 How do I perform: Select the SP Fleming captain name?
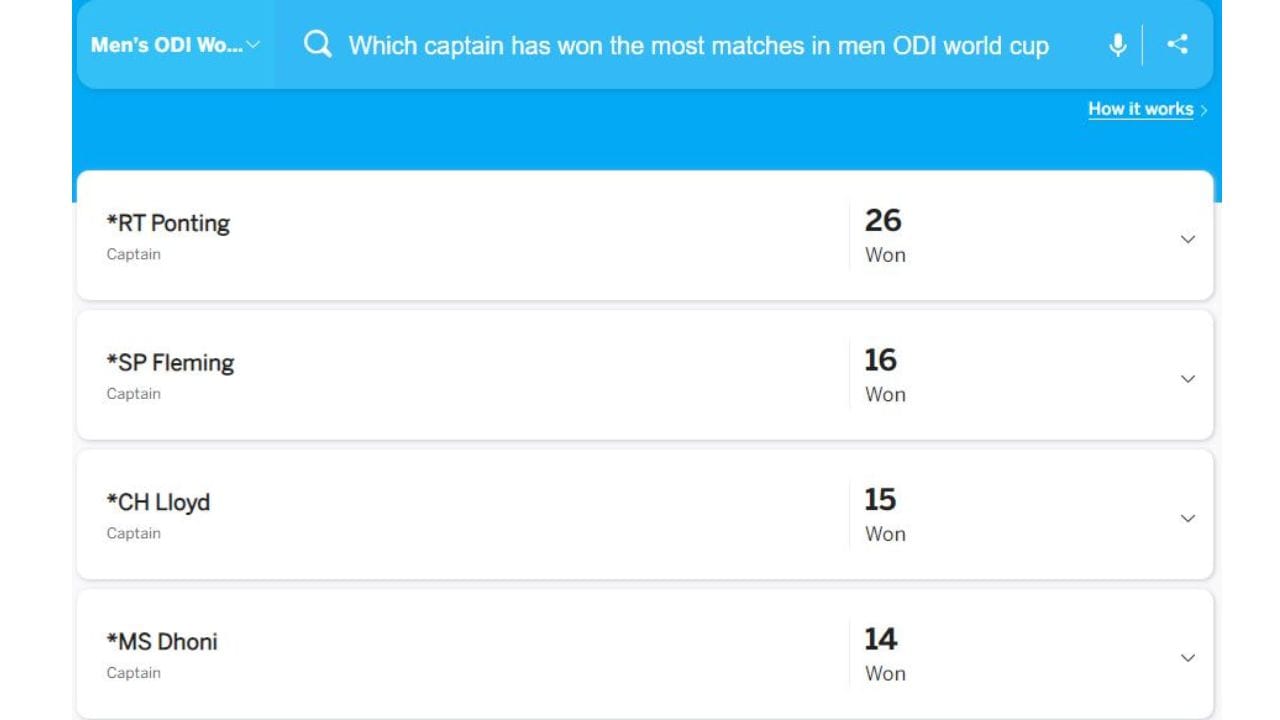170,362
